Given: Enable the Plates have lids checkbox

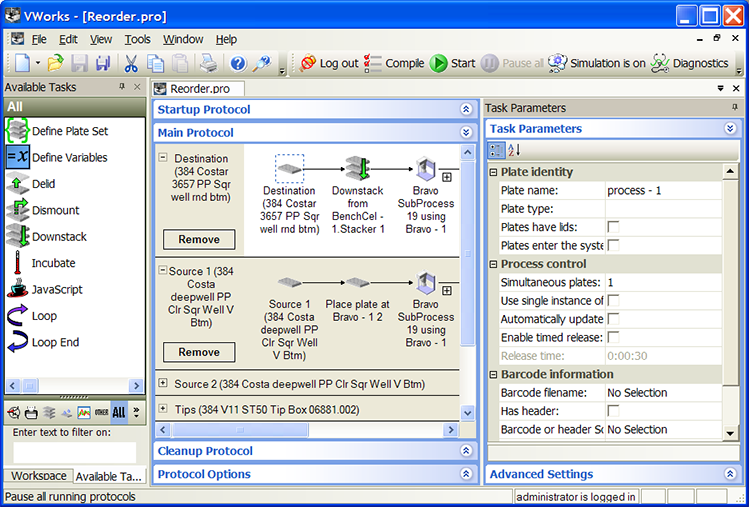Looking at the screenshot, I should 613,227.
